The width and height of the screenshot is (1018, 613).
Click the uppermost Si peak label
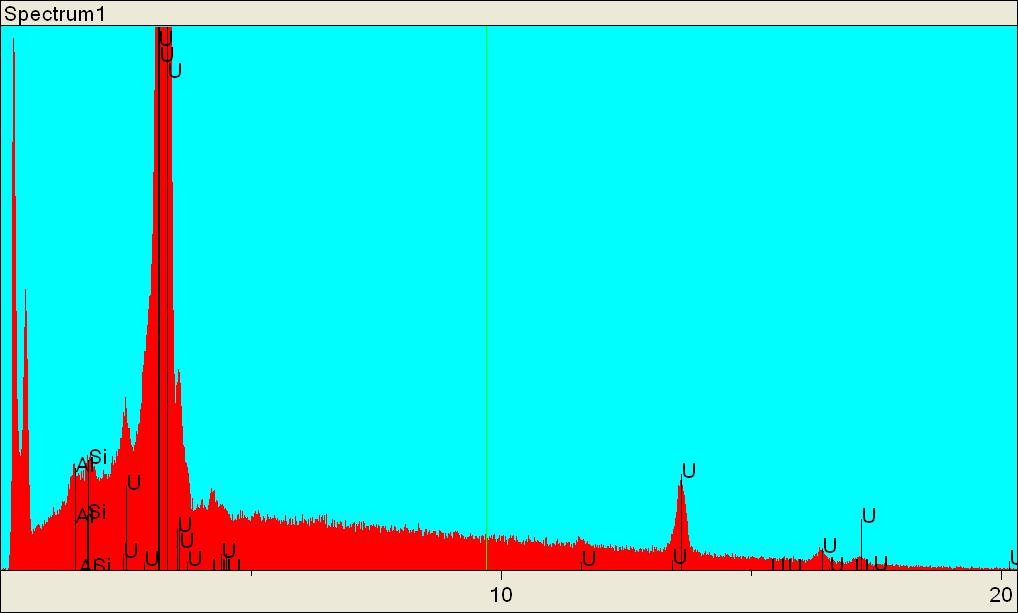tap(98, 457)
